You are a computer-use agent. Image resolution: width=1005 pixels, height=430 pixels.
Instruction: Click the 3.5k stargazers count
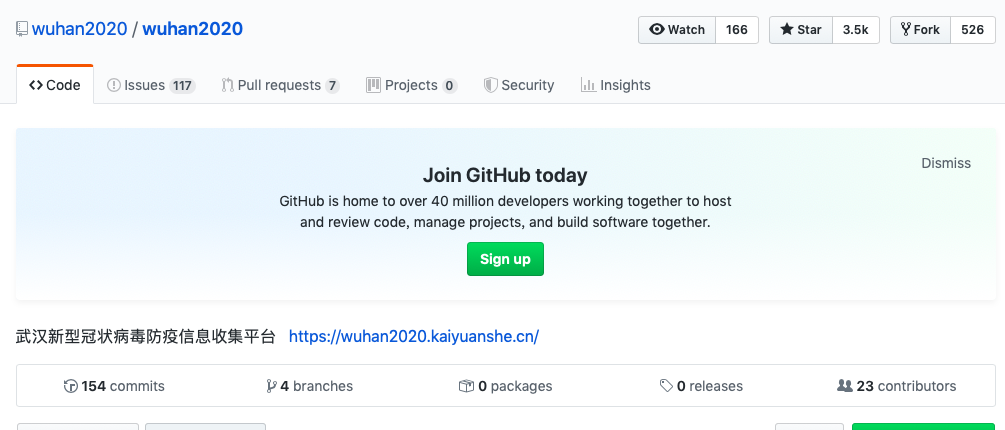pyautogui.click(x=855, y=30)
